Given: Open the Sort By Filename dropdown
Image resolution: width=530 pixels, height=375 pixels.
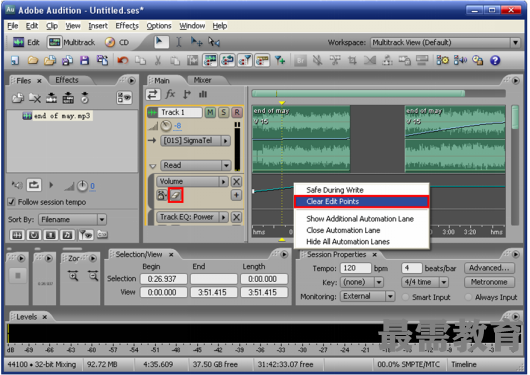Looking at the screenshot, I should pos(102,219).
